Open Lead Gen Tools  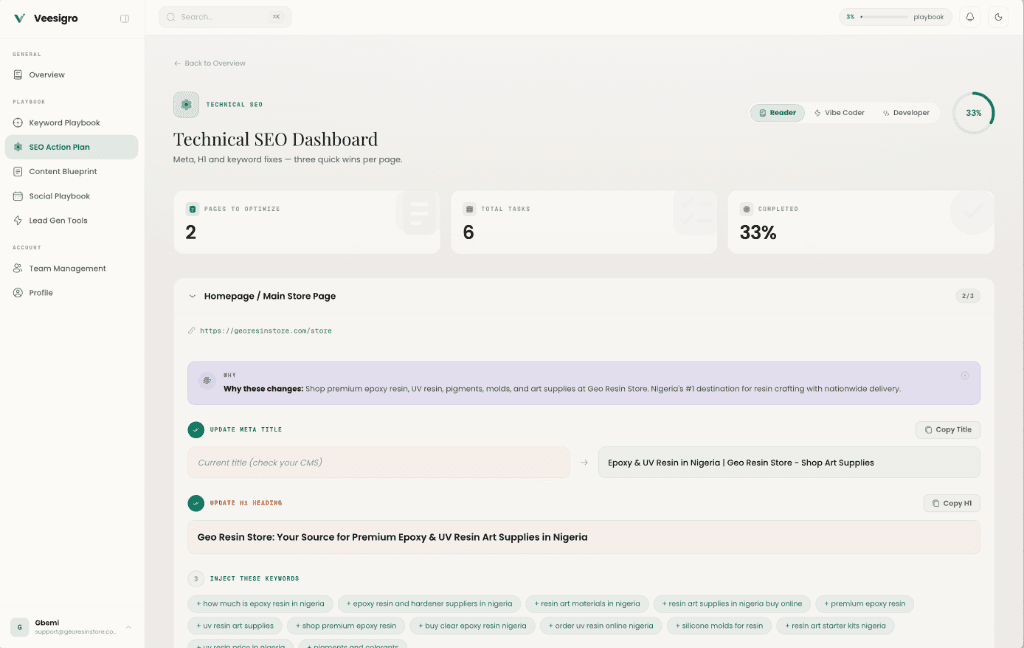pos(71,220)
